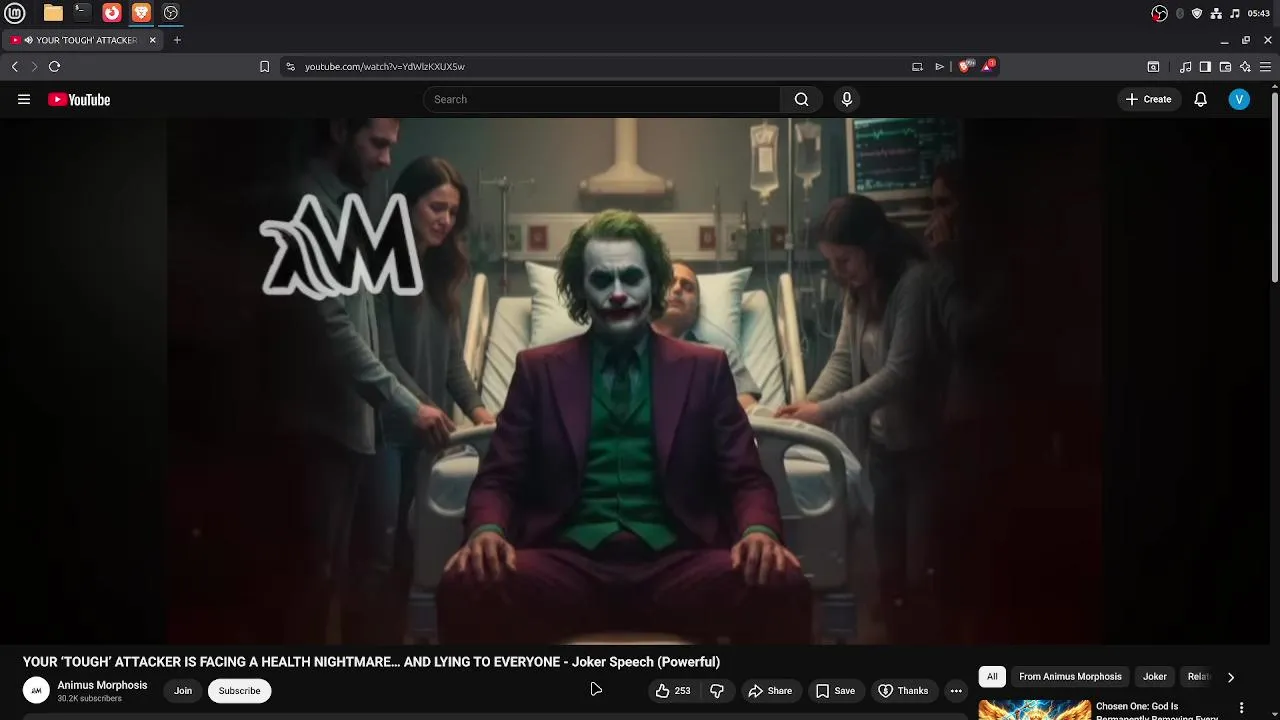The image size is (1280, 720).
Task: Close the YouTube video tab
Action: click(153, 40)
